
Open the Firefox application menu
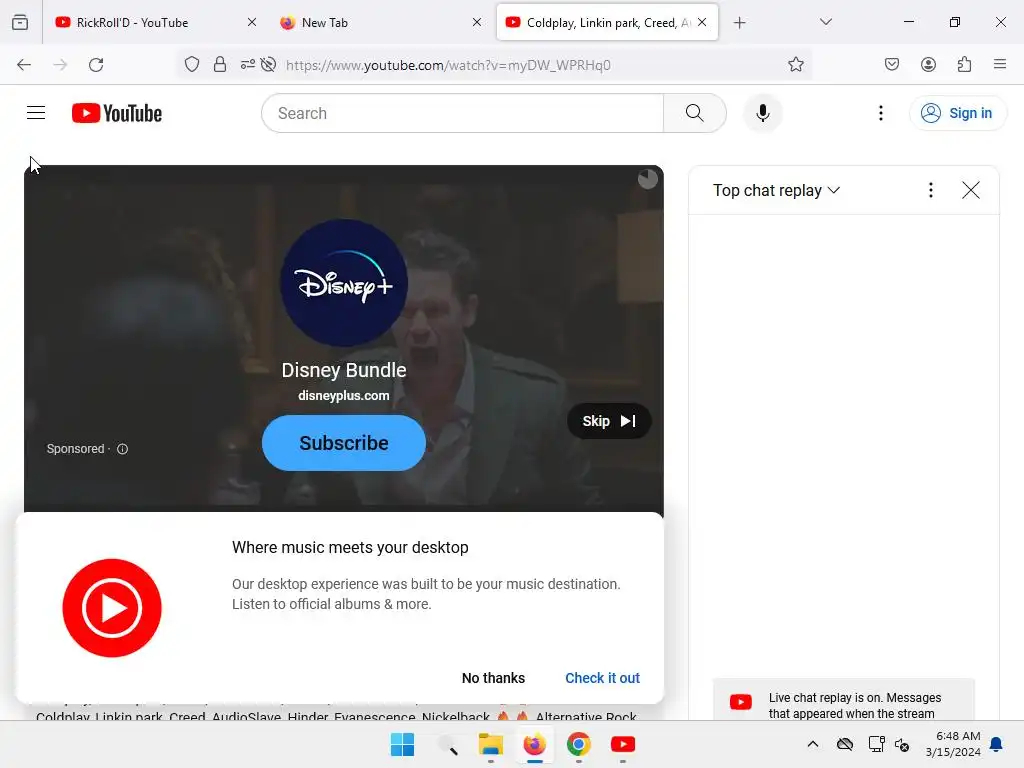point(1000,64)
